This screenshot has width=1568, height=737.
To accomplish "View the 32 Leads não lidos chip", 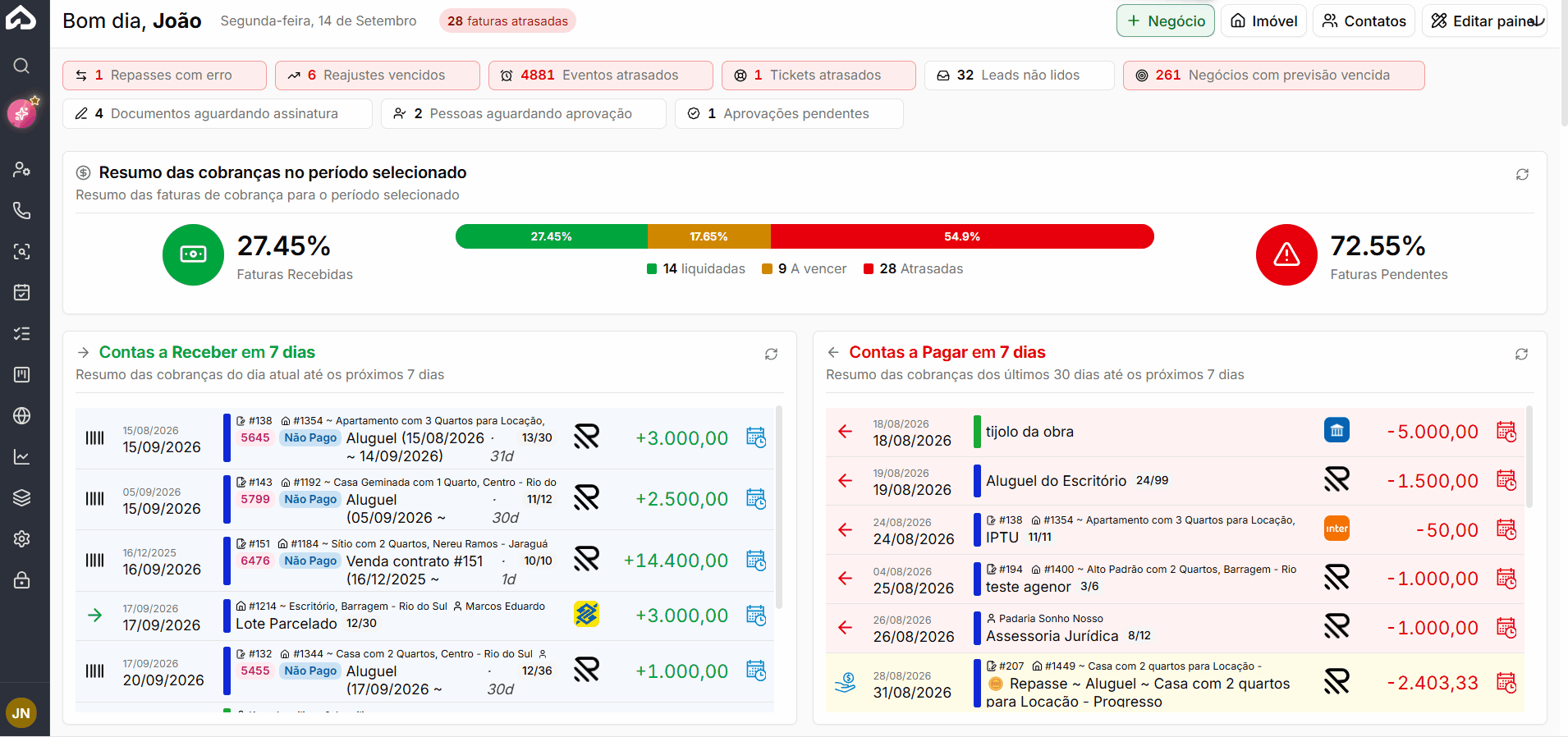I will [x=1020, y=76].
